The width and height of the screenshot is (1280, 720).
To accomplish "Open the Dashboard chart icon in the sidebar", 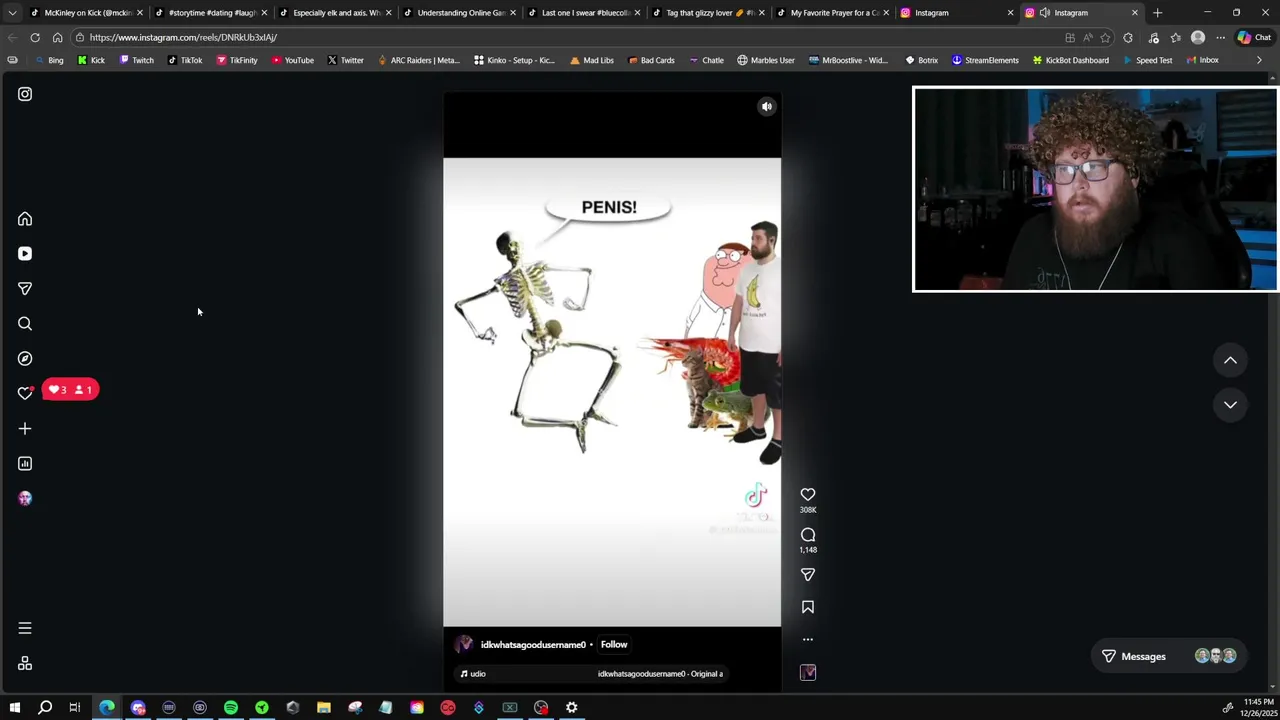I will click(x=25, y=464).
